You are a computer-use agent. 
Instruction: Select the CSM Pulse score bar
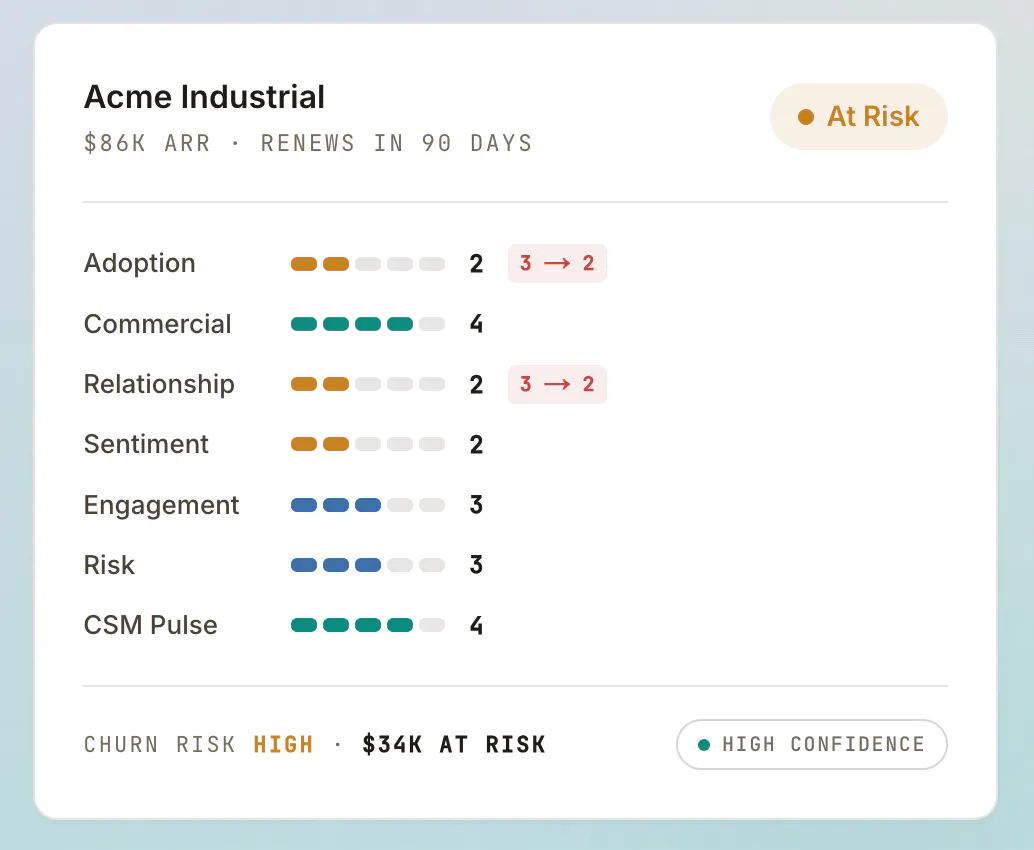tap(368, 625)
